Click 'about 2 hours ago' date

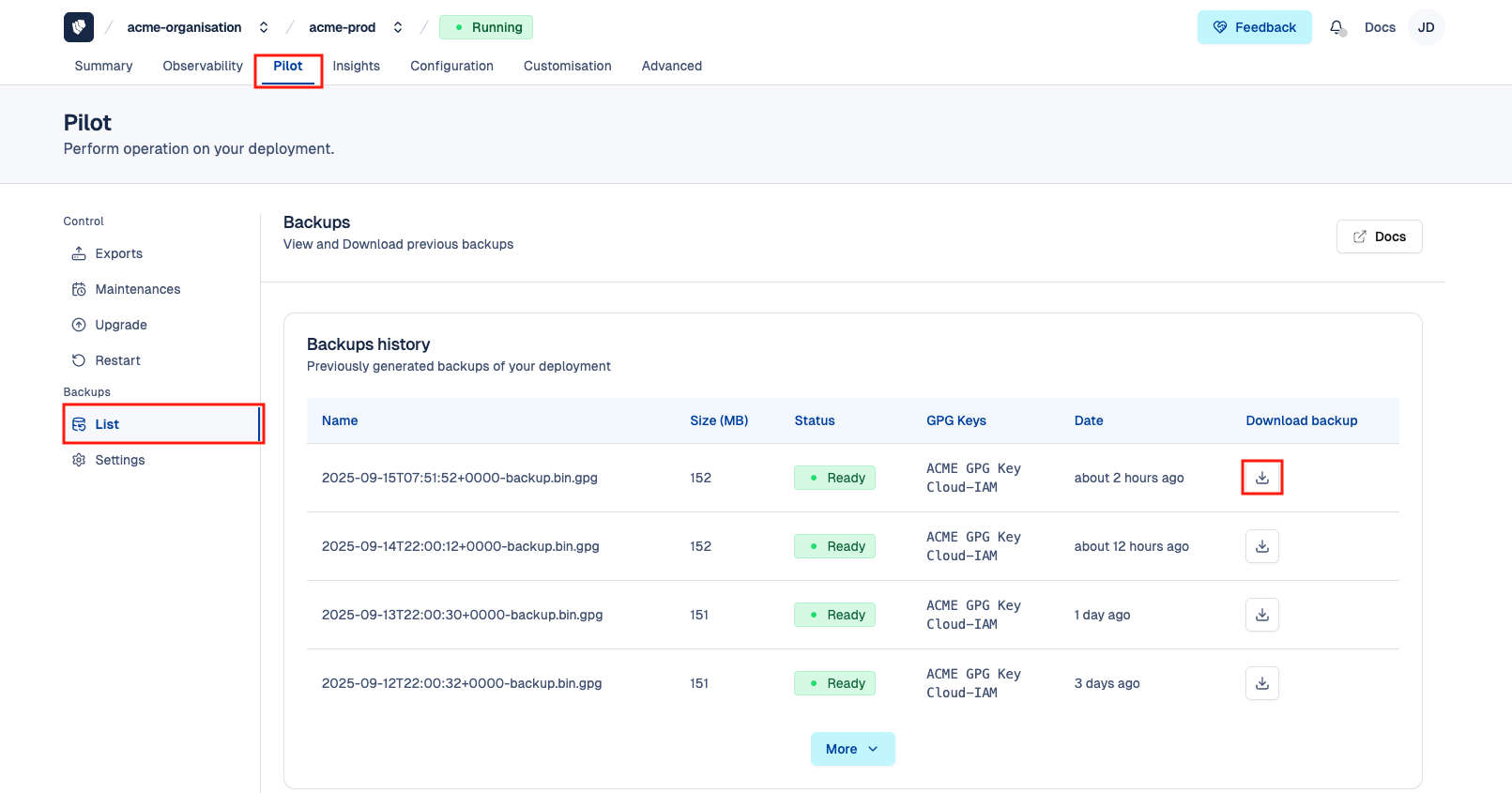click(1129, 478)
